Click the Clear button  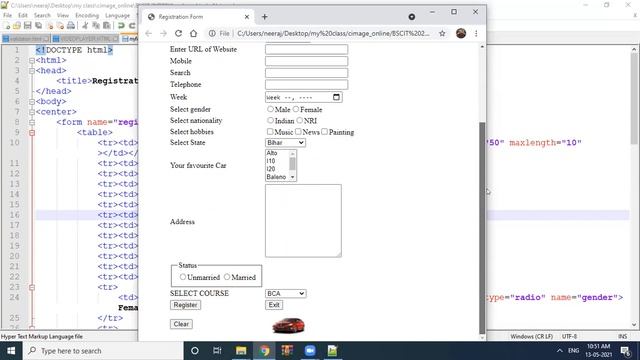click(x=181, y=324)
